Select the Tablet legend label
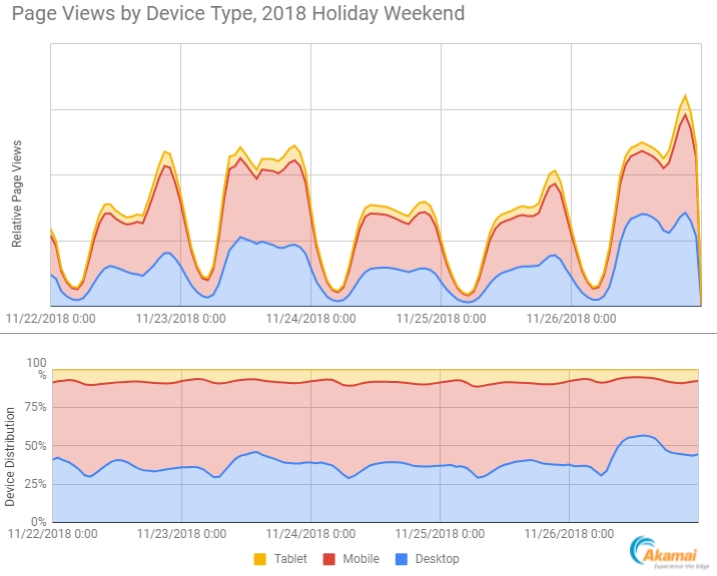717x576 pixels. pos(292,558)
